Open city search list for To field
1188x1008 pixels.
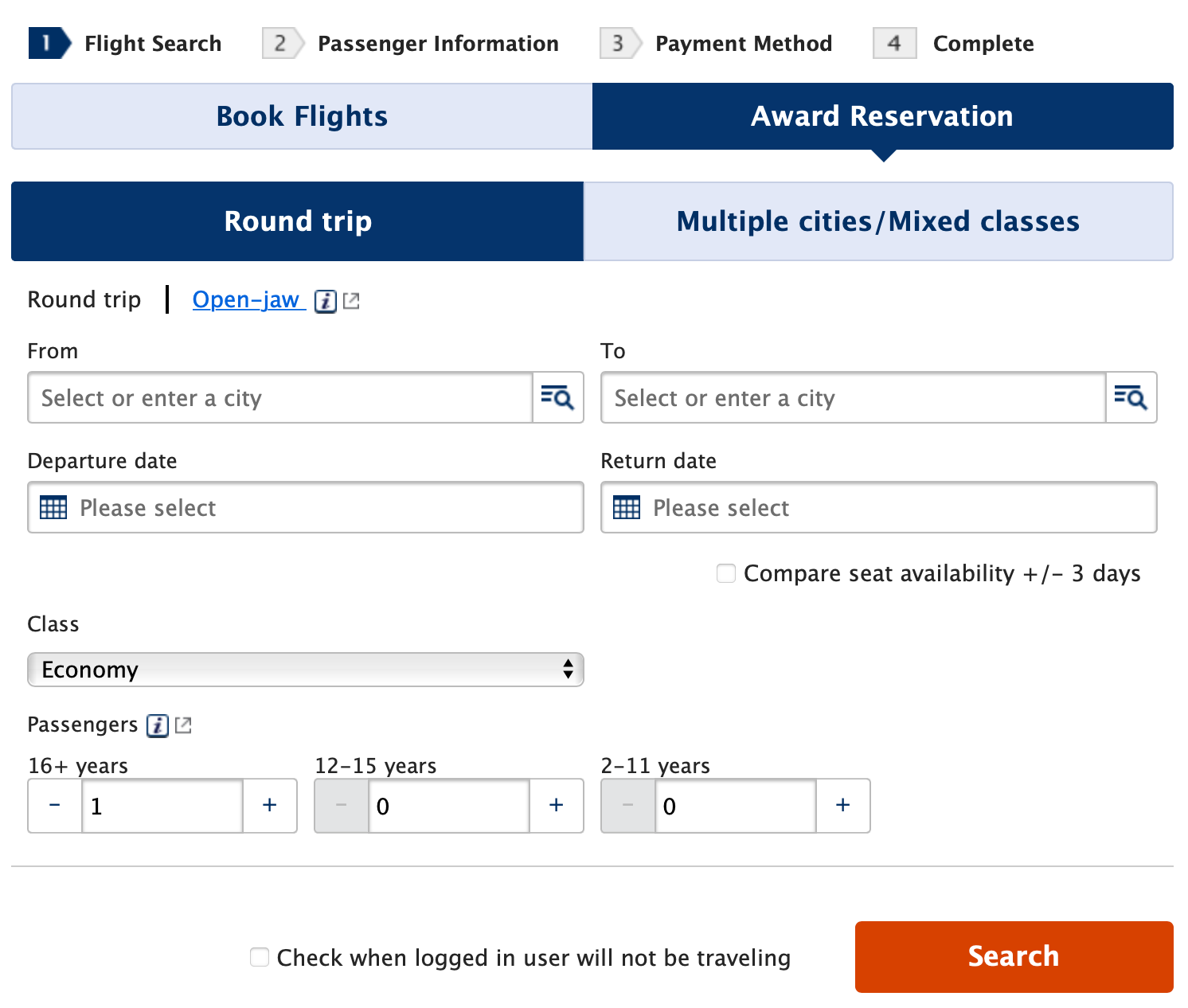[x=1131, y=397]
